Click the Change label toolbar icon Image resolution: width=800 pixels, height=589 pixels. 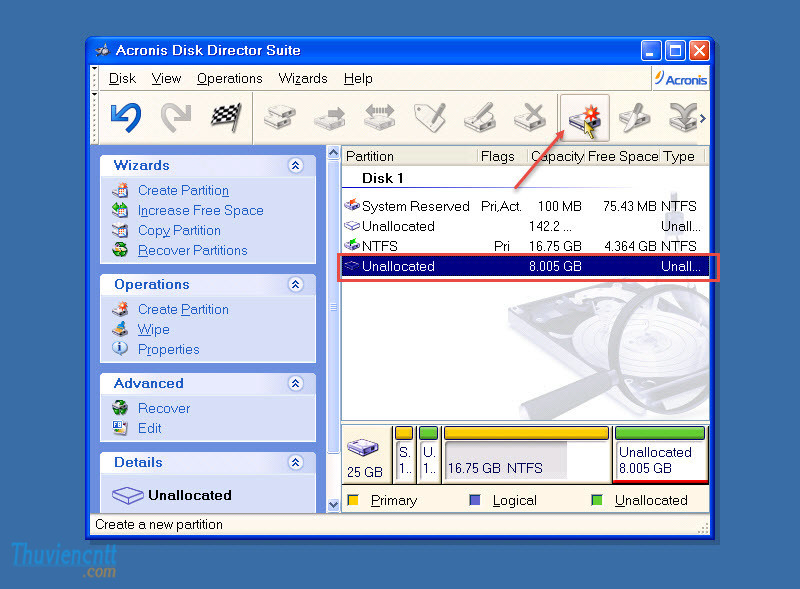click(430, 117)
